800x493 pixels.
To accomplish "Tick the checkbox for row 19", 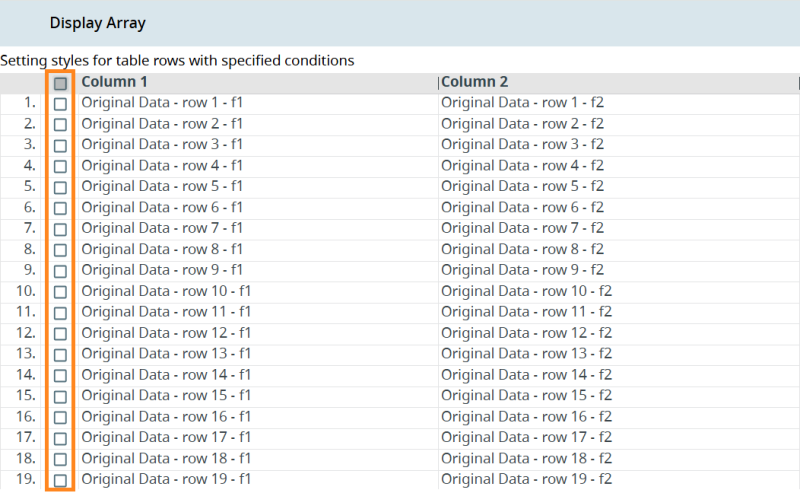I will (x=60, y=480).
